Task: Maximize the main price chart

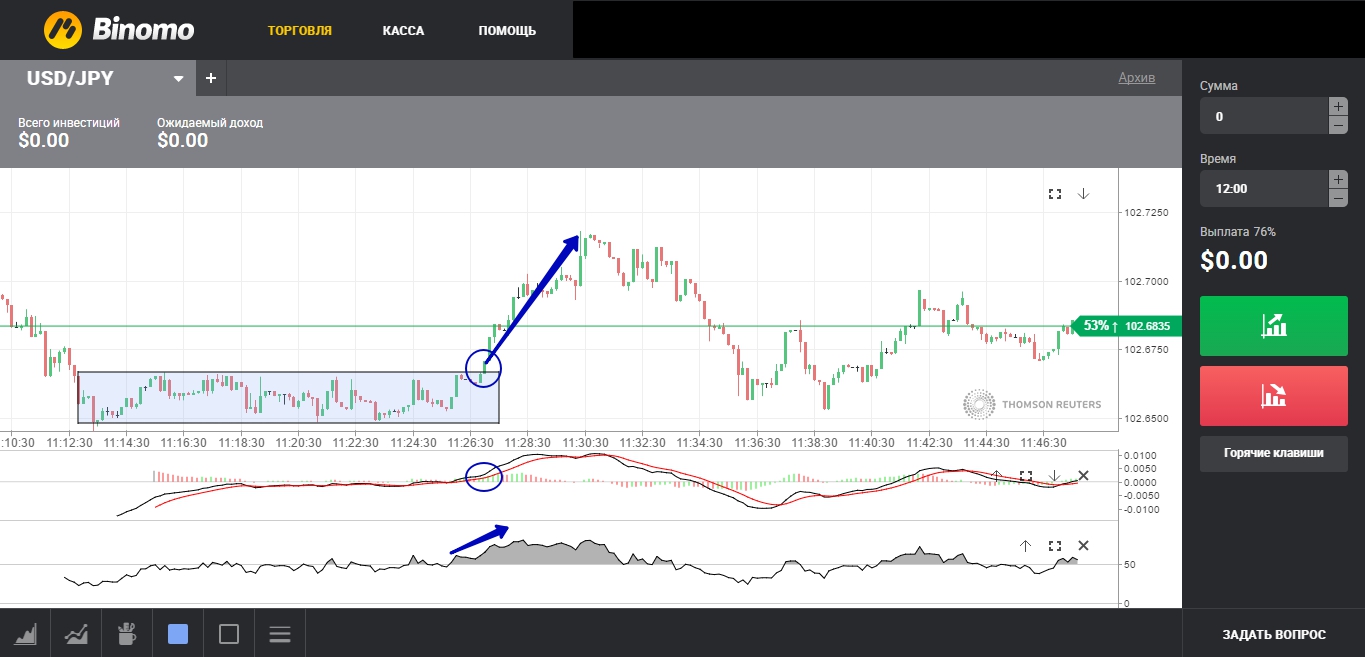Action: 1054,194
